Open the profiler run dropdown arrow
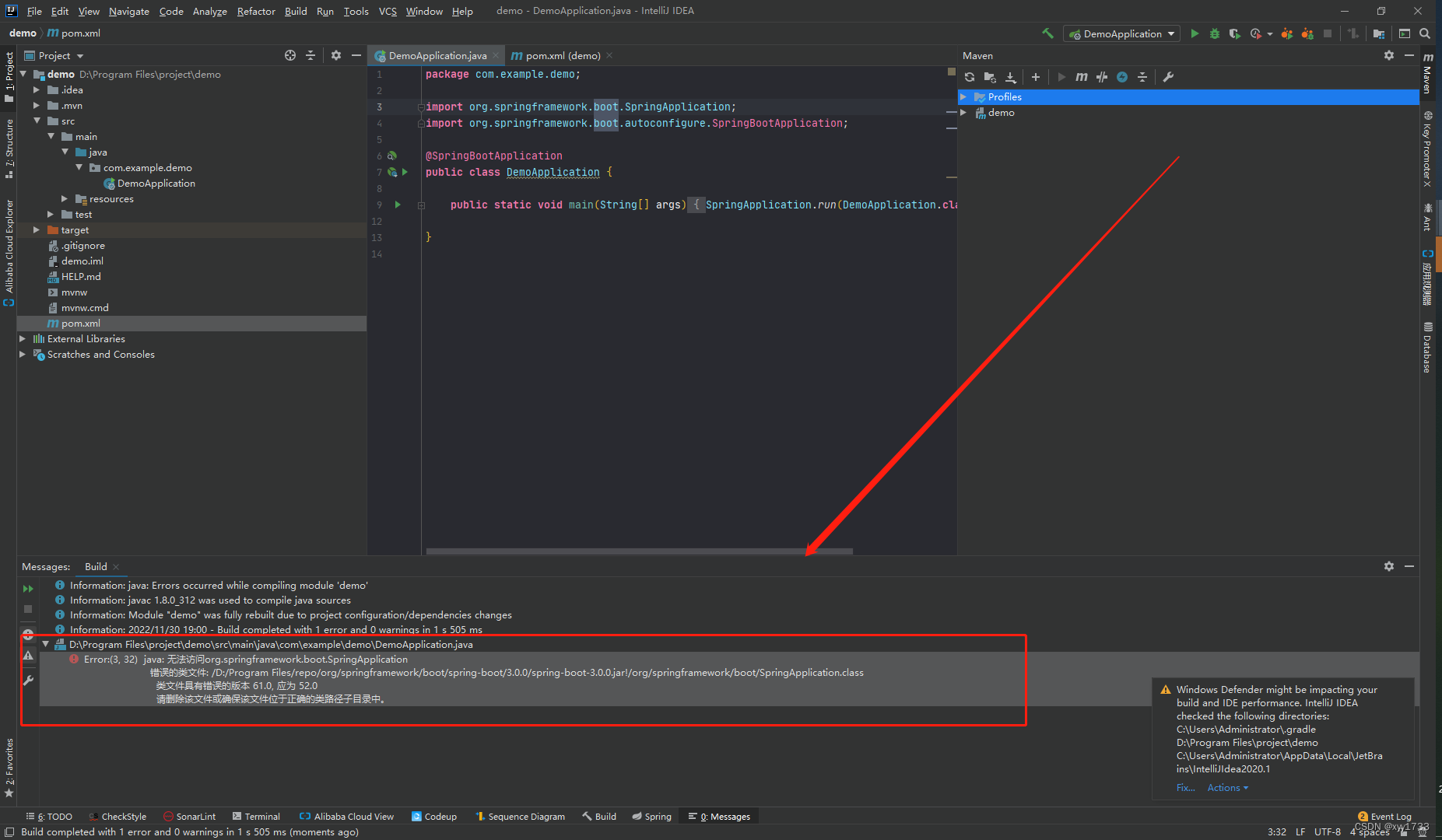Screen dimensions: 1442x840 (1270, 33)
